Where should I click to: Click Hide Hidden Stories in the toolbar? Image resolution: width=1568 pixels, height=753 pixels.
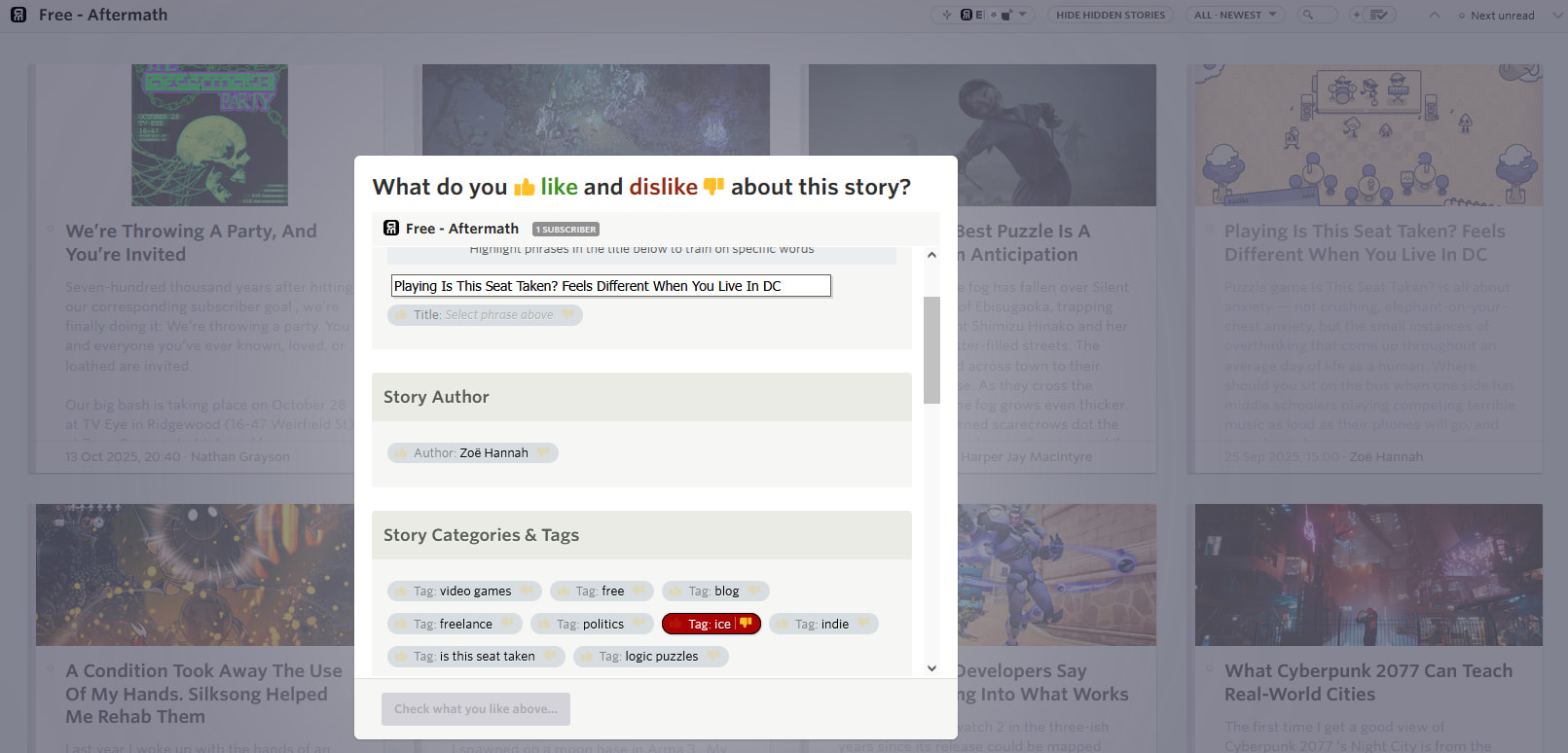[x=1110, y=15]
